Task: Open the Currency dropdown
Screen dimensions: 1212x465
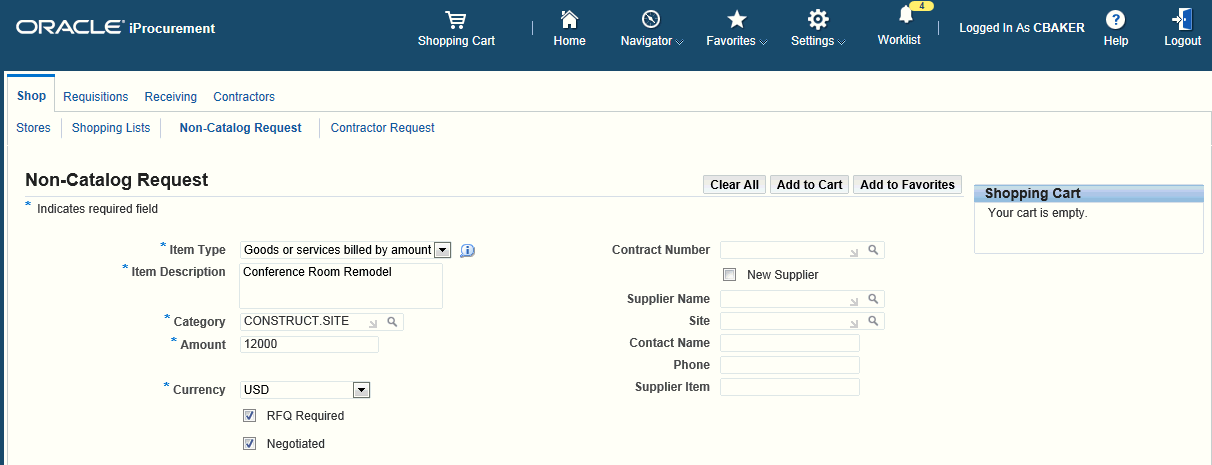Action: pos(305,390)
